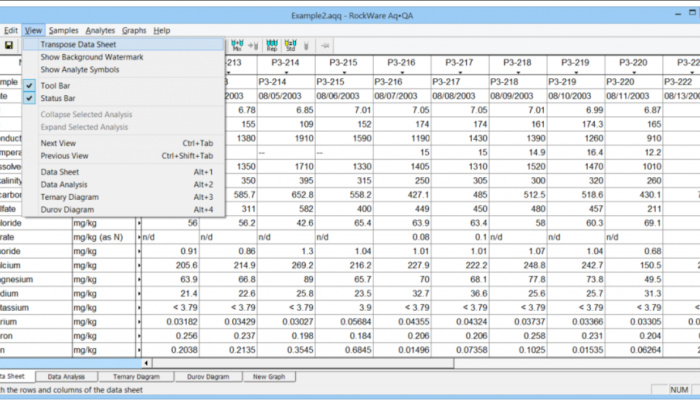Select the 16.4 temperature cell under P3-219
This screenshot has height=400, width=700.
click(576, 153)
